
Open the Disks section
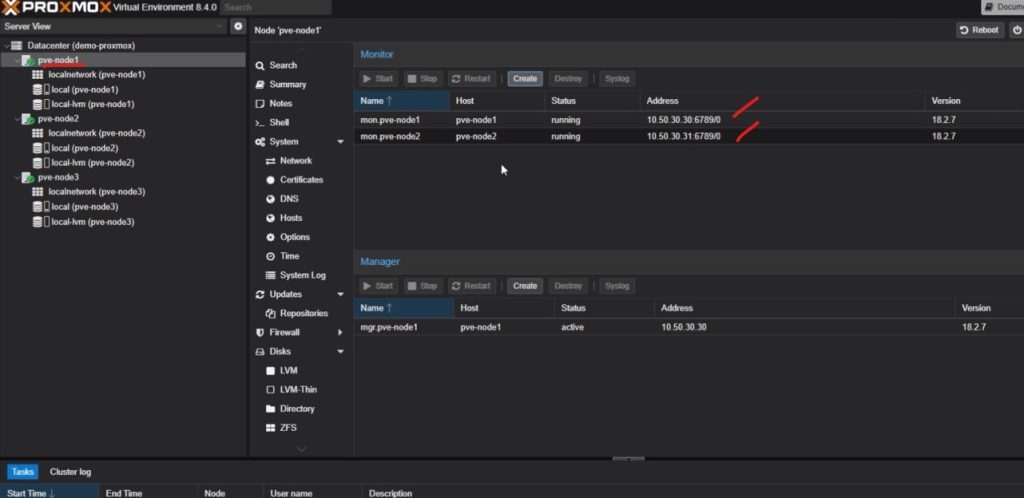pyautogui.click(x=280, y=351)
